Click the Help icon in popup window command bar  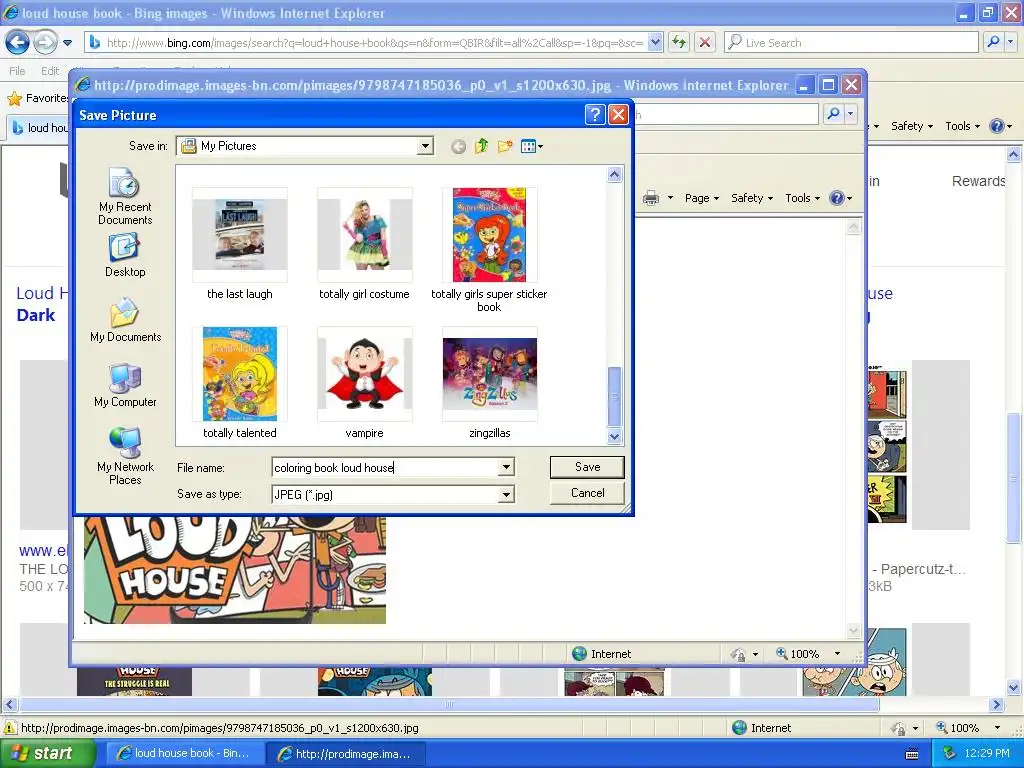pyautogui.click(x=837, y=198)
